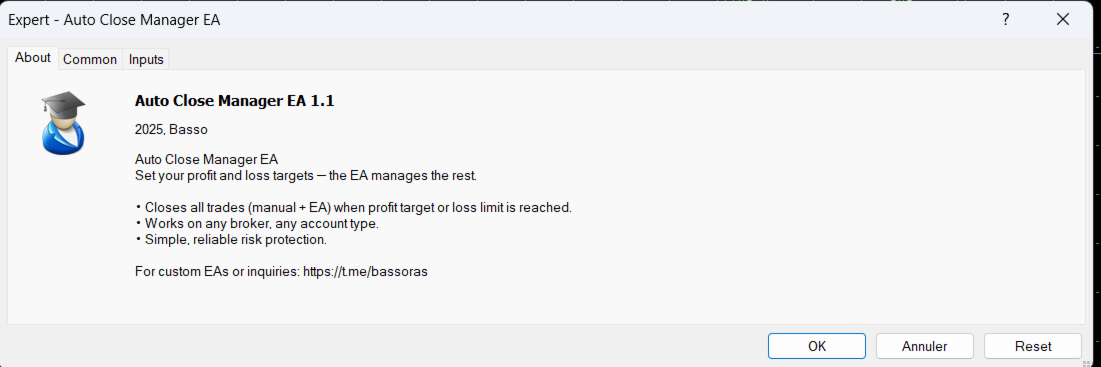Click the Expert Advisor graduation cap icon
Viewport: 1101px width, 367px height.
[63, 124]
